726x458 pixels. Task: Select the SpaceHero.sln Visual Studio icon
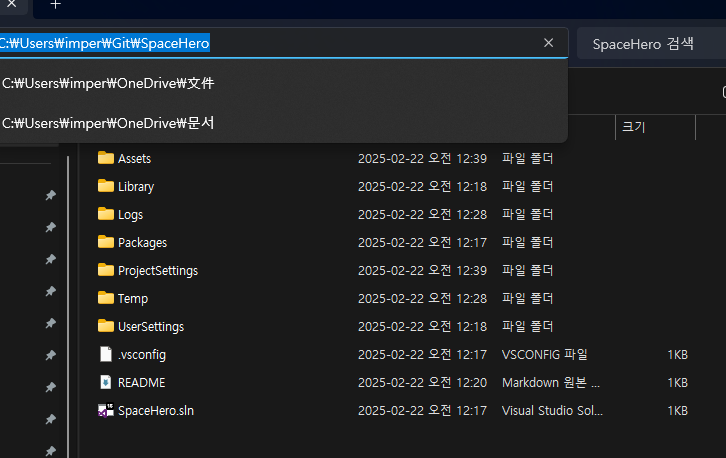click(x=106, y=410)
